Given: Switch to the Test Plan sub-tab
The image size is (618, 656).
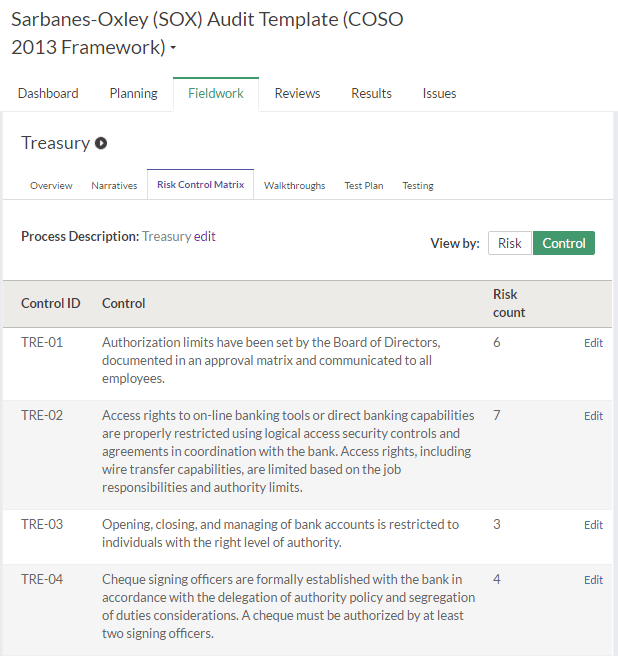Looking at the screenshot, I should (364, 185).
